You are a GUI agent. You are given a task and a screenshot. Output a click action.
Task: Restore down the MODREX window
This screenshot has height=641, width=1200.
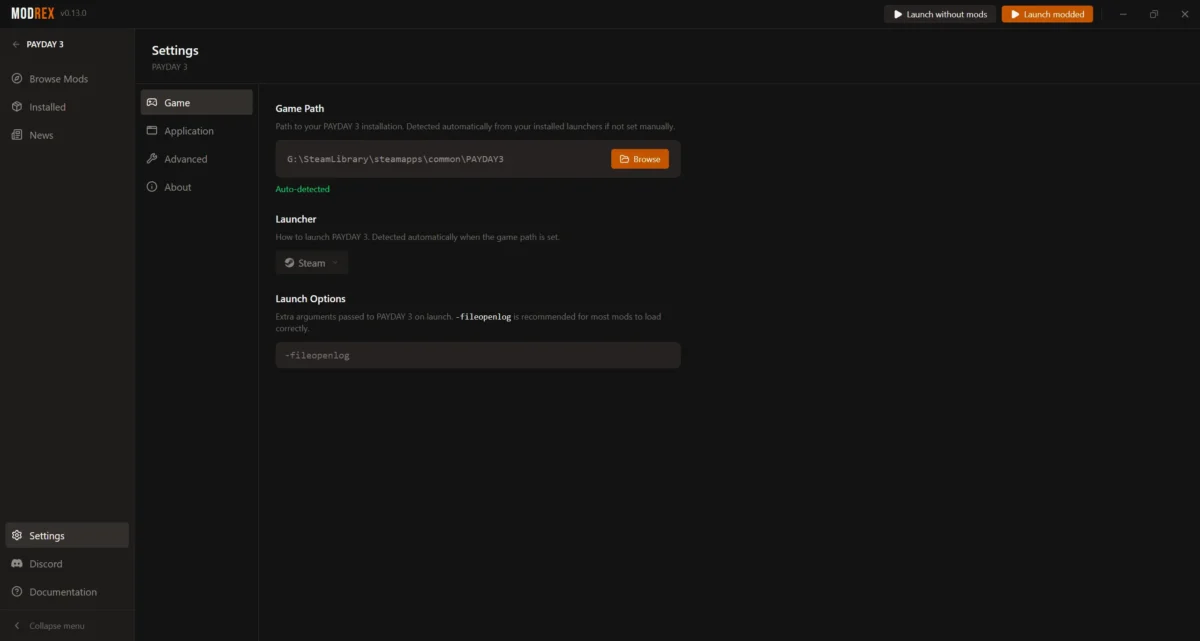(x=1154, y=14)
